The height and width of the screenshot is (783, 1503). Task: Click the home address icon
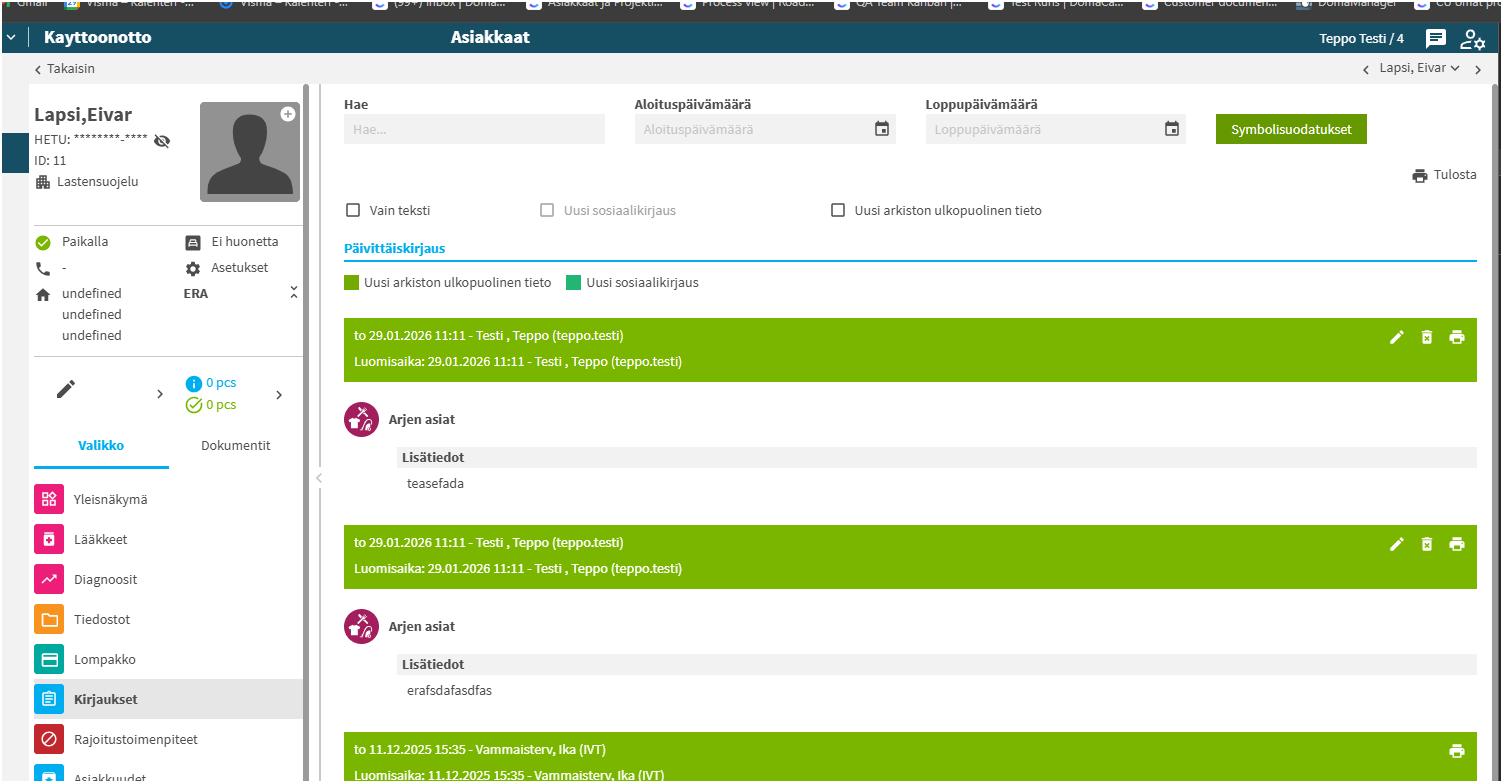(x=43, y=294)
